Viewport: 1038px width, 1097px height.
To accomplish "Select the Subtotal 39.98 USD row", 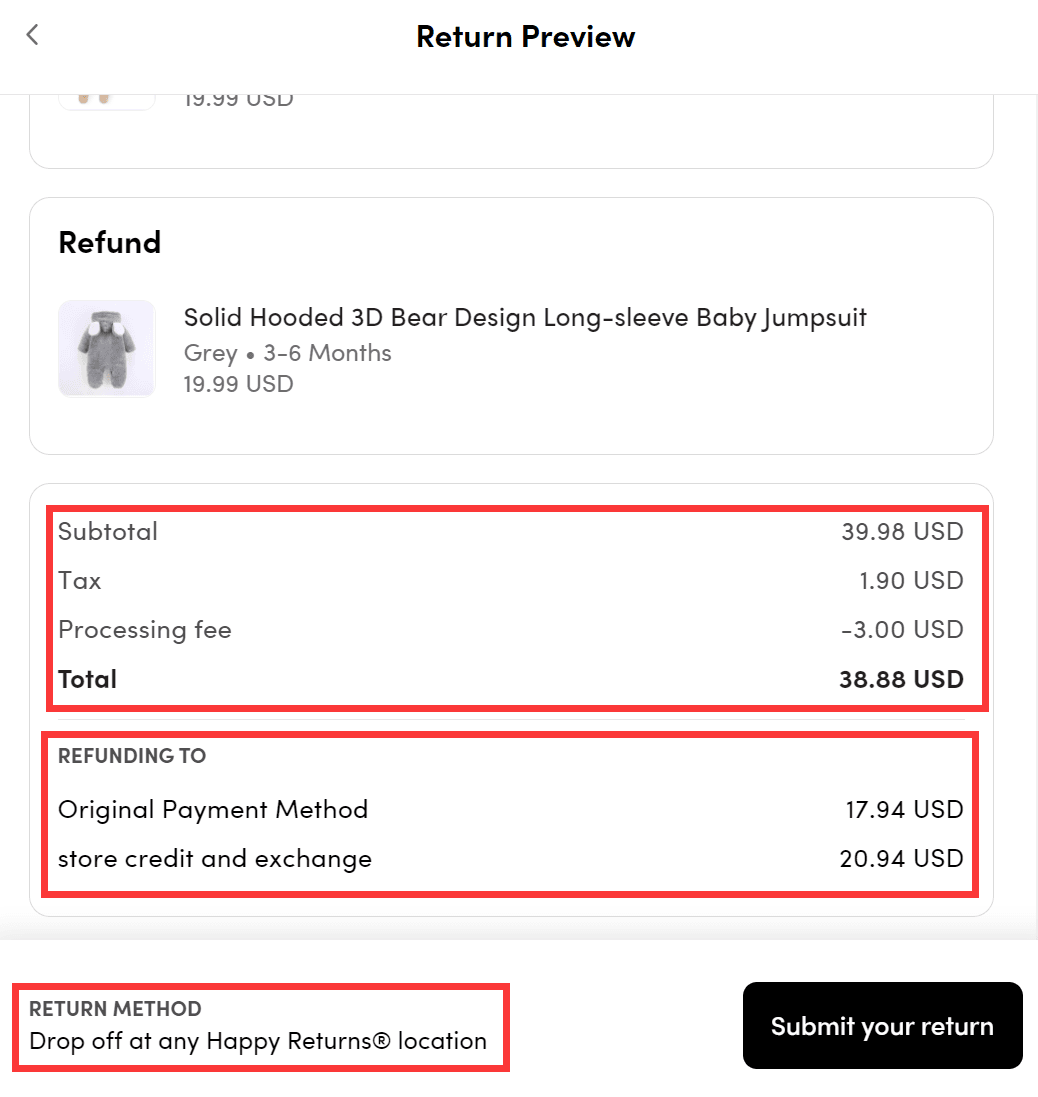I will [x=511, y=532].
